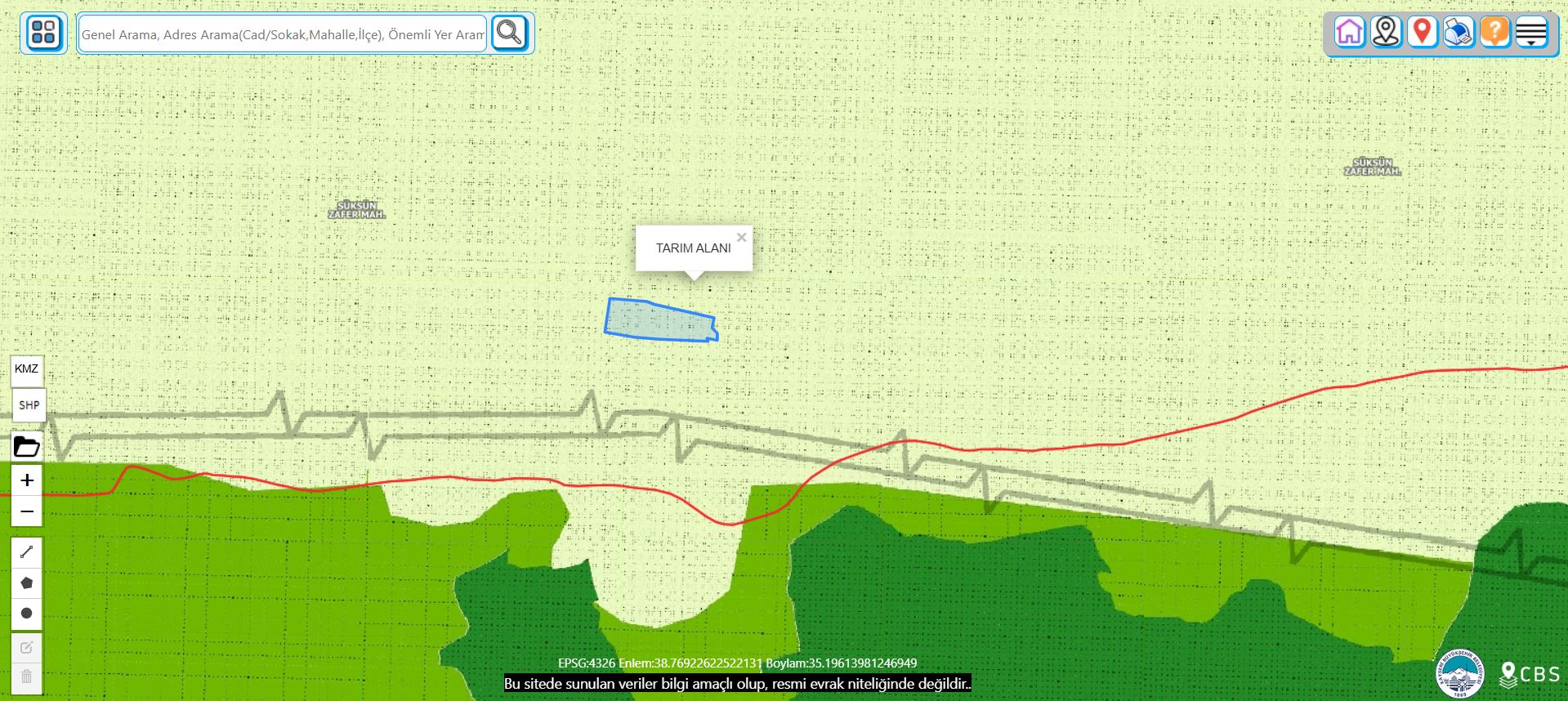The width and height of the screenshot is (1568, 701).
Task: Click the edit layers pencil icon
Action: pyautogui.click(x=27, y=648)
